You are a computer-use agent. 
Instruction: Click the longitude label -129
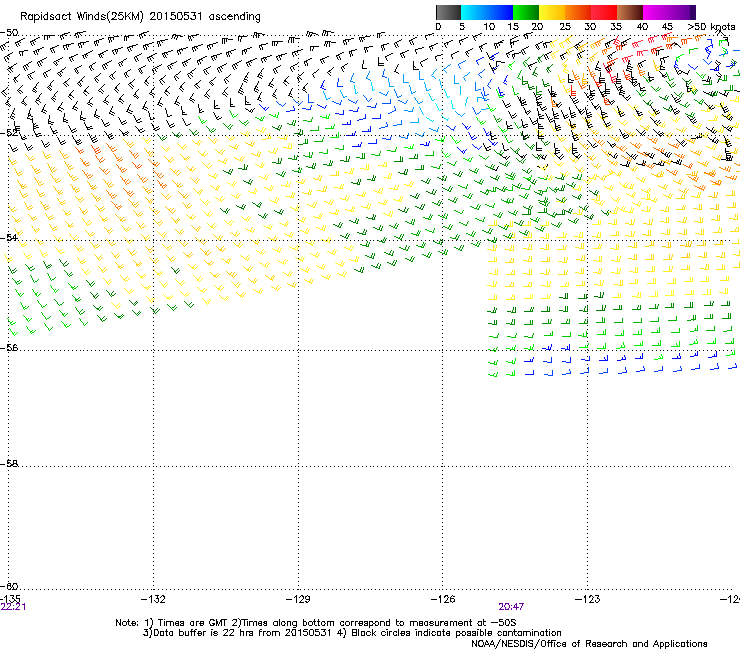click(298, 599)
